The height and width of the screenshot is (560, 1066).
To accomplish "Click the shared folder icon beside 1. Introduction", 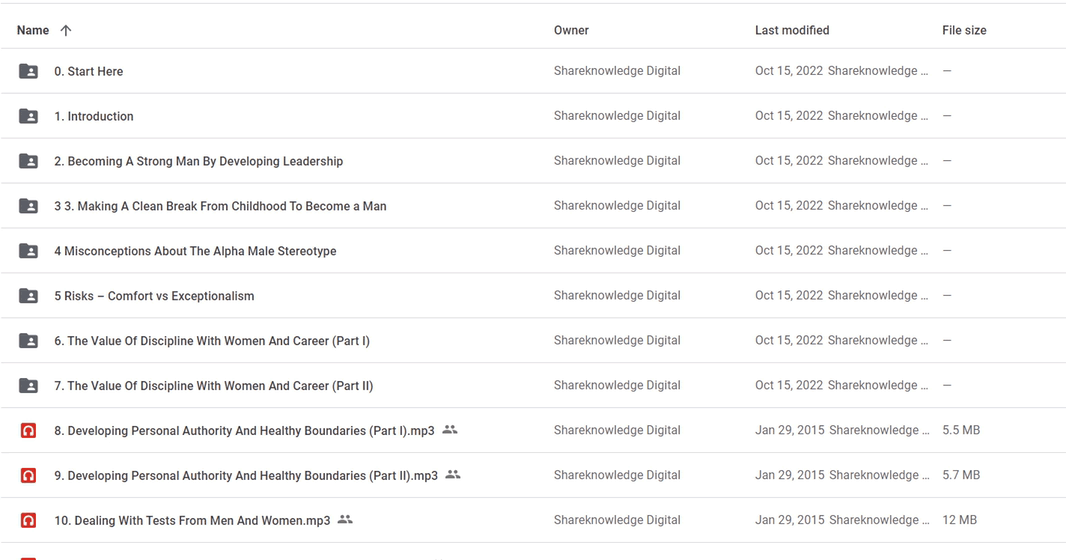I will point(28,116).
